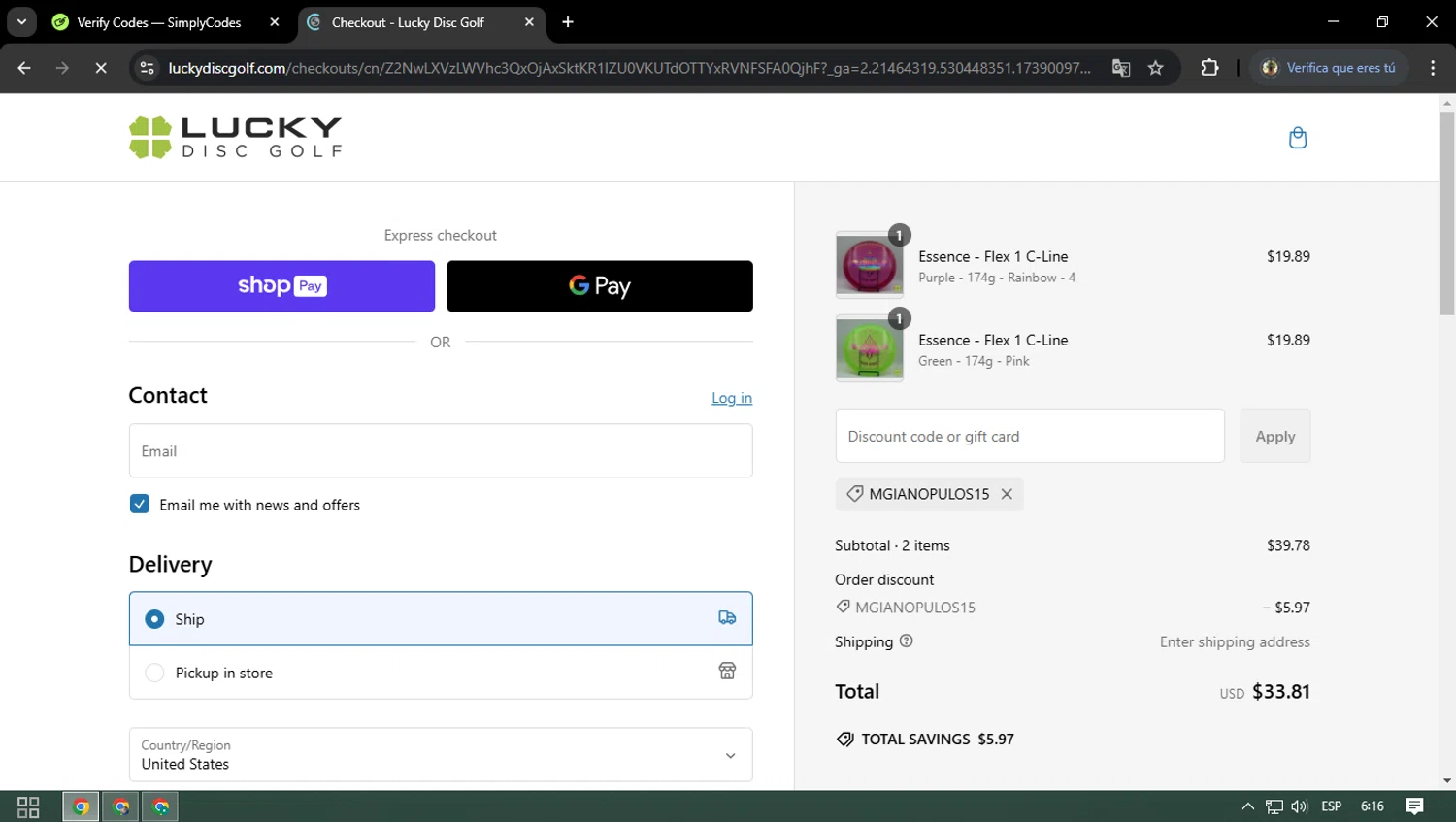Open the browser extensions puzzle icon

(x=1209, y=68)
